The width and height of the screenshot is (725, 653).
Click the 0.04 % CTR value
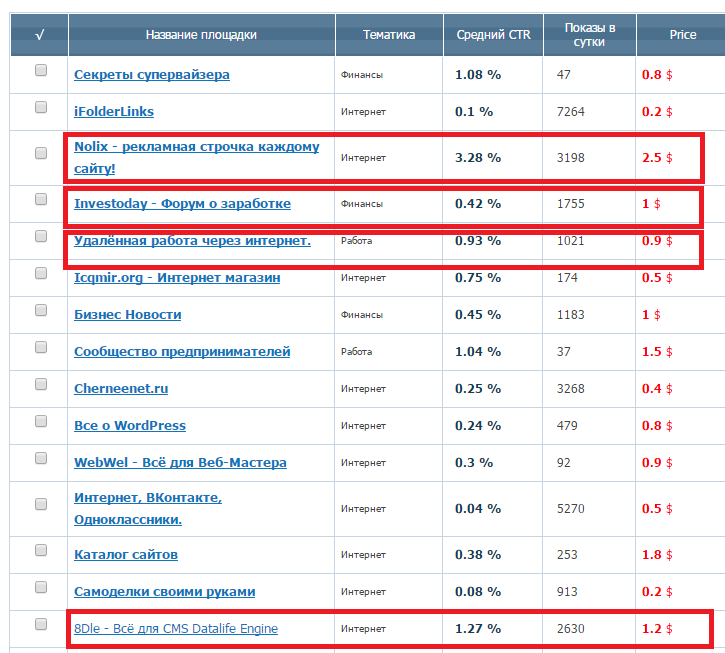[x=478, y=509]
